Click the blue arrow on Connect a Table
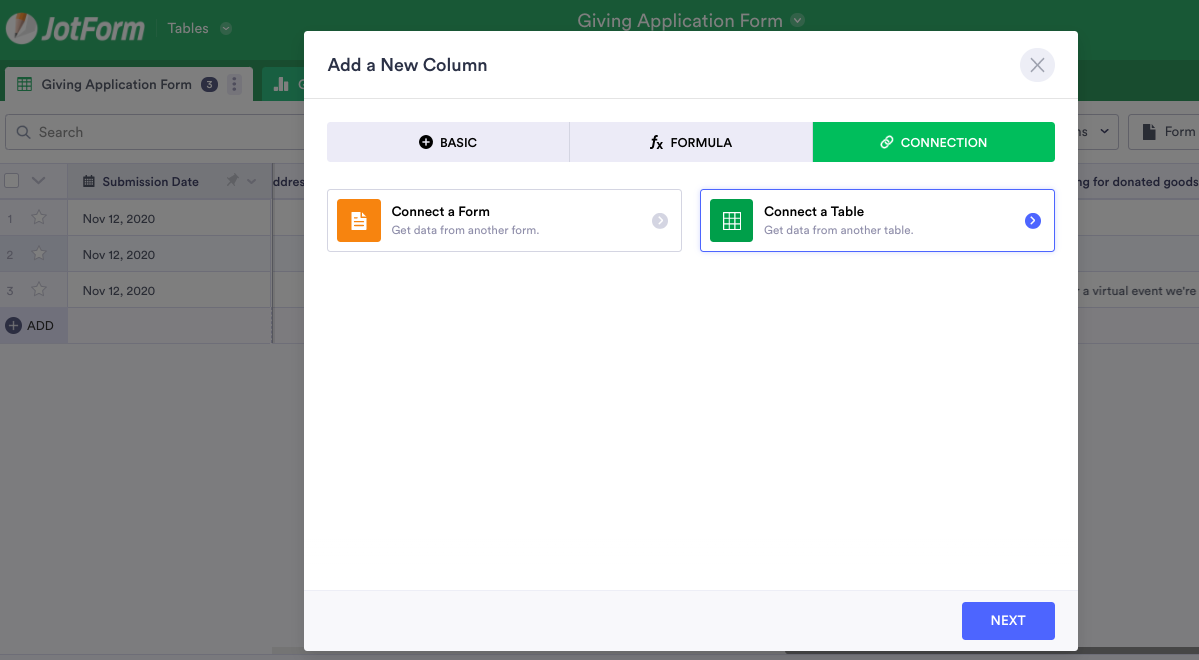Screen dimensions: 1199x660 point(1033,221)
